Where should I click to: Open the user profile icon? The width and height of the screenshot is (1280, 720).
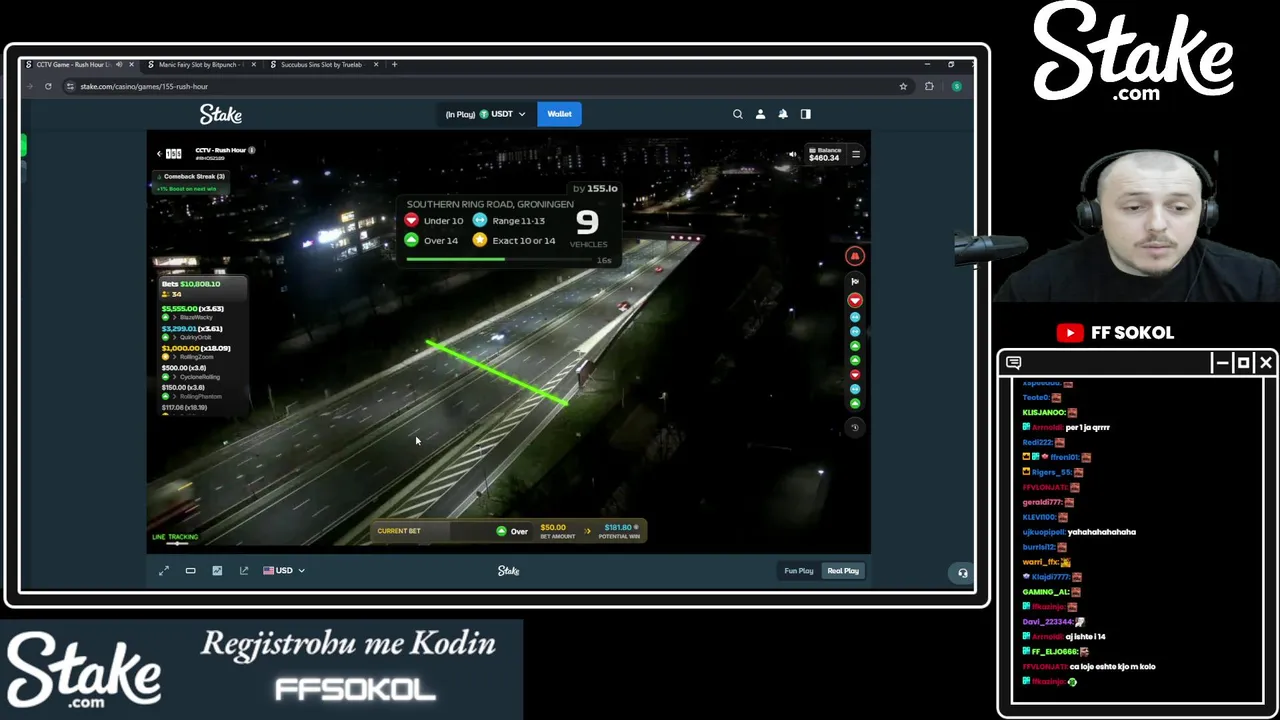760,114
